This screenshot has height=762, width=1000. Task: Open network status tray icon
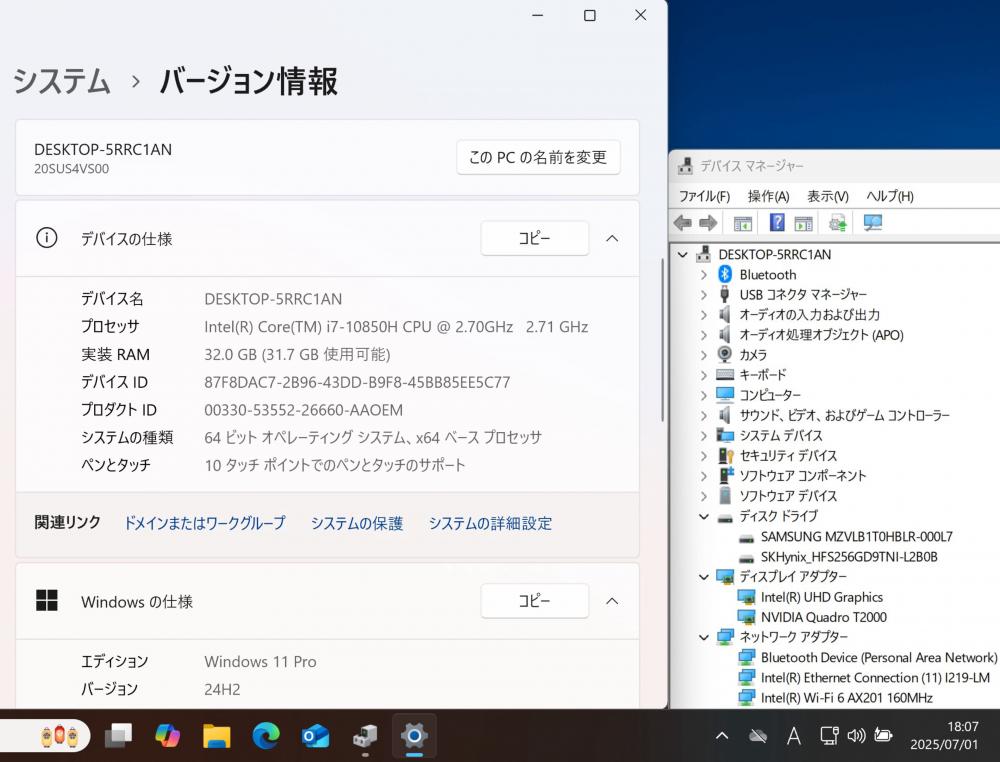[828, 736]
